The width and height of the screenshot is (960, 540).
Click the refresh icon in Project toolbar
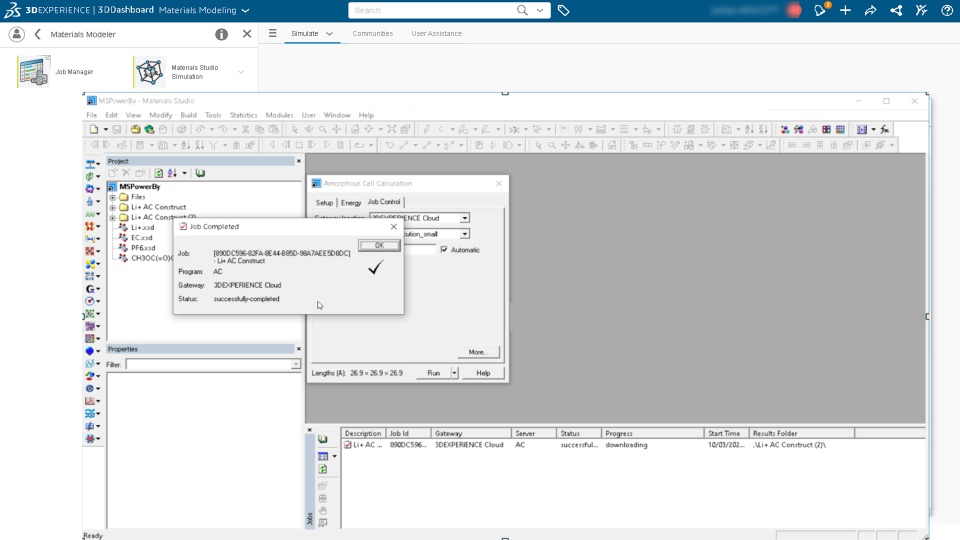[159, 173]
